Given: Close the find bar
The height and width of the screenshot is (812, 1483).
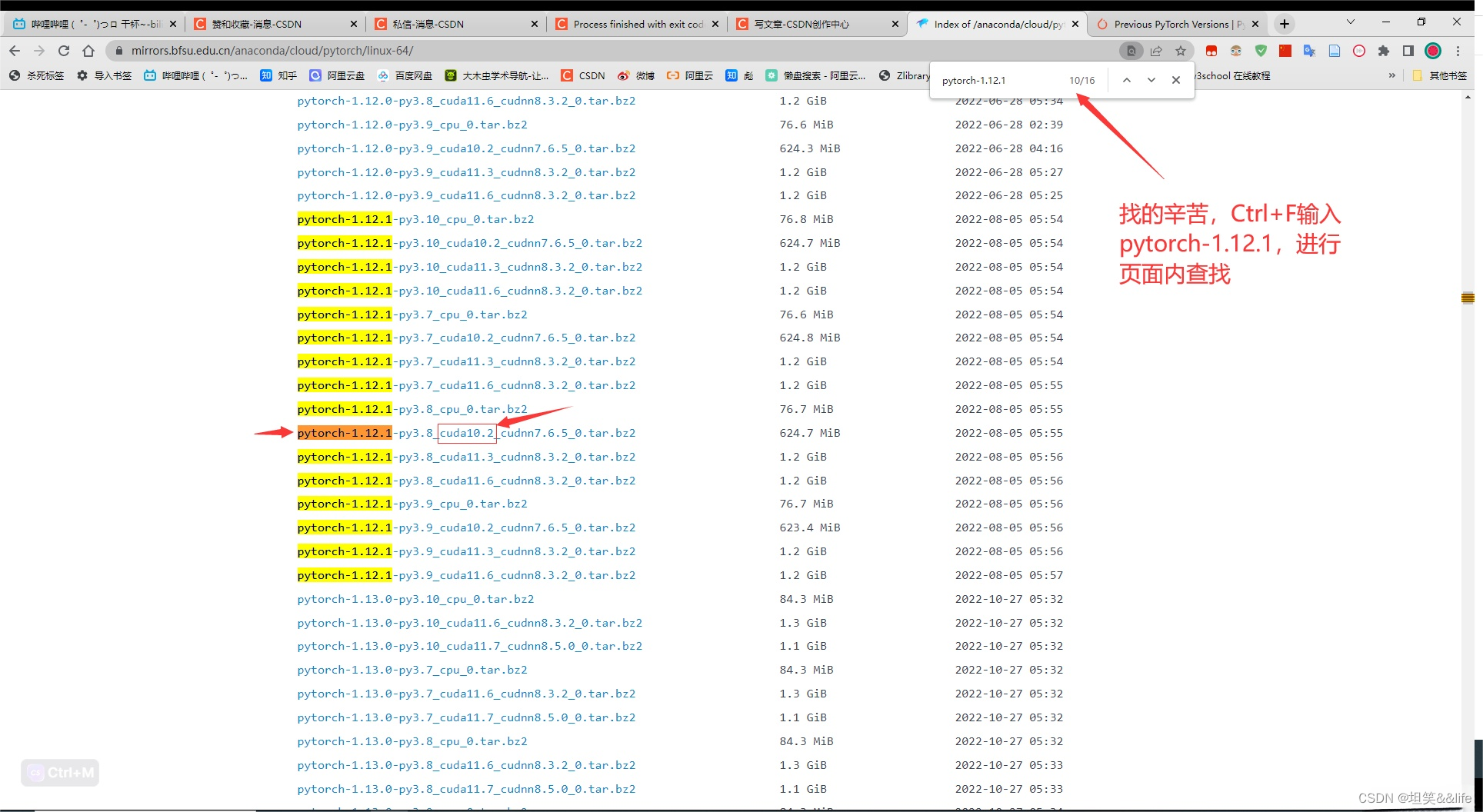Looking at the screenshot, I should pos(1176,80).
